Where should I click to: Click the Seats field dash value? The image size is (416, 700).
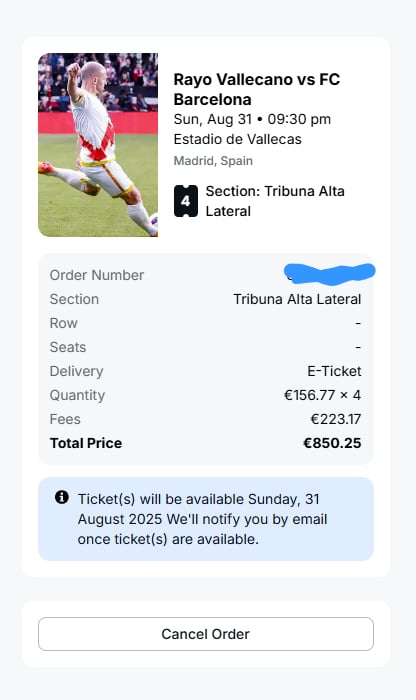click(x=358, y=347)
